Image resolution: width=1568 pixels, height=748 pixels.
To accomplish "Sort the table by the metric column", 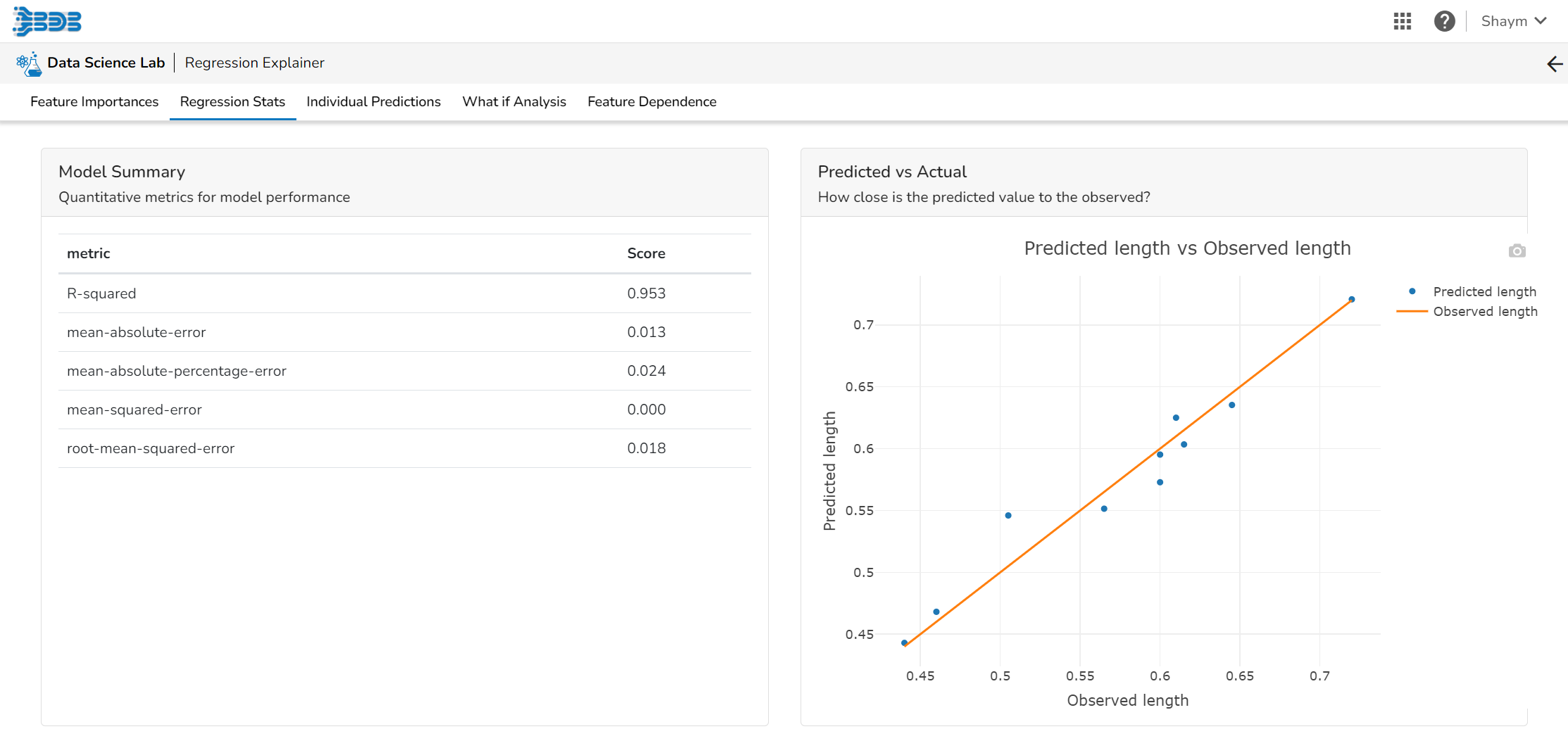I will click(88, 253).
